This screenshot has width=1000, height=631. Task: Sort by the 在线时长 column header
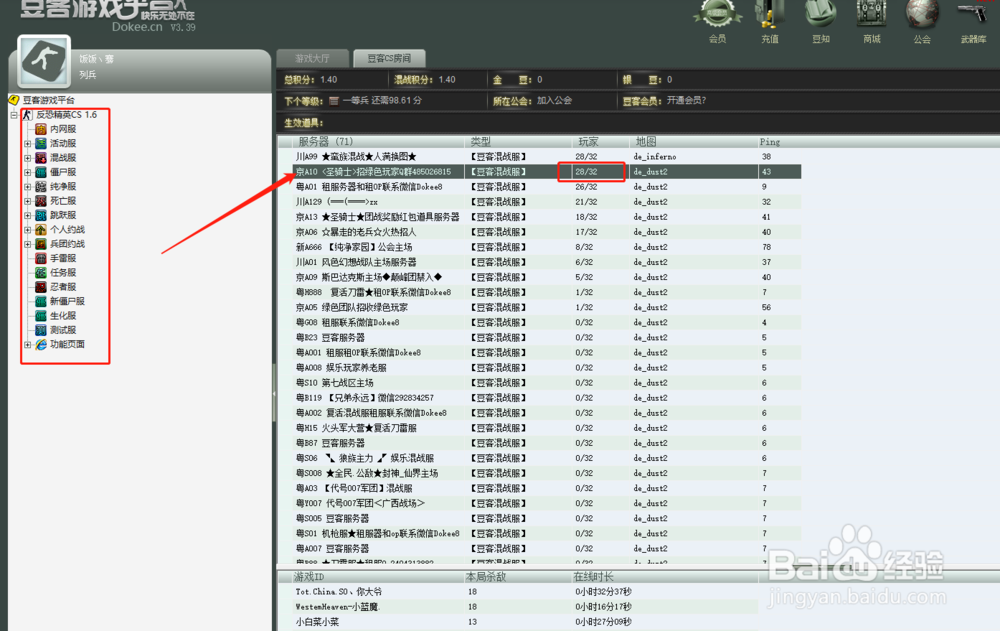tap(663, 577)
